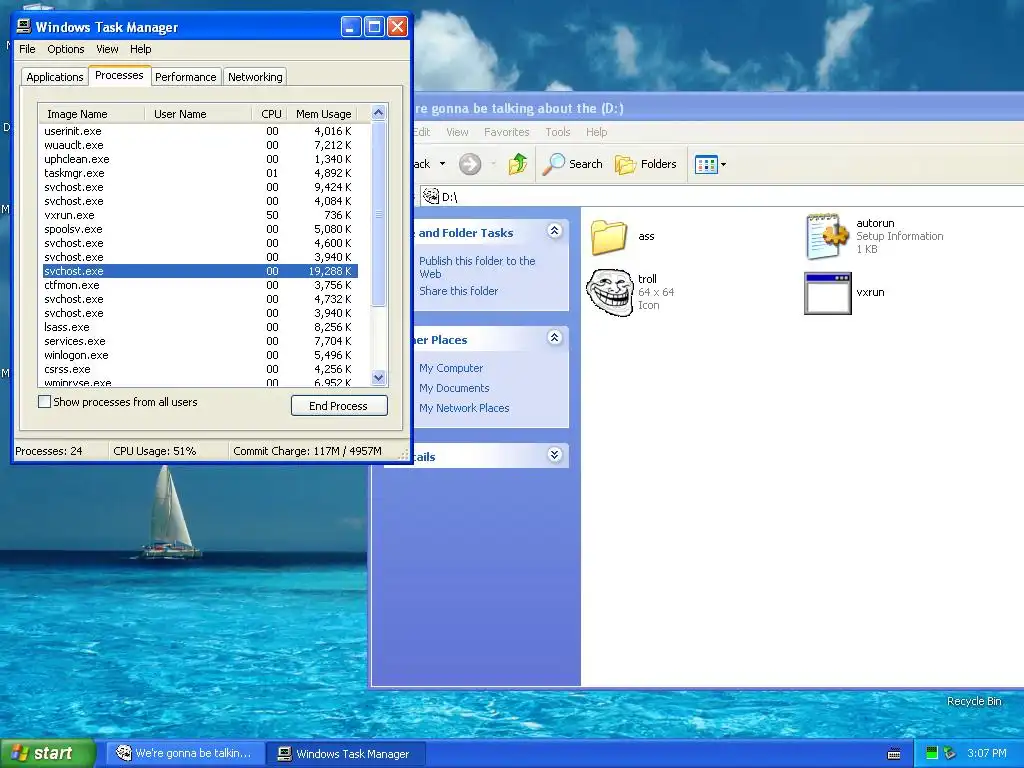Screen dimensions: 1024x768
Task: Click the keyboard icon on the taskbar
Action: (894, 754)
